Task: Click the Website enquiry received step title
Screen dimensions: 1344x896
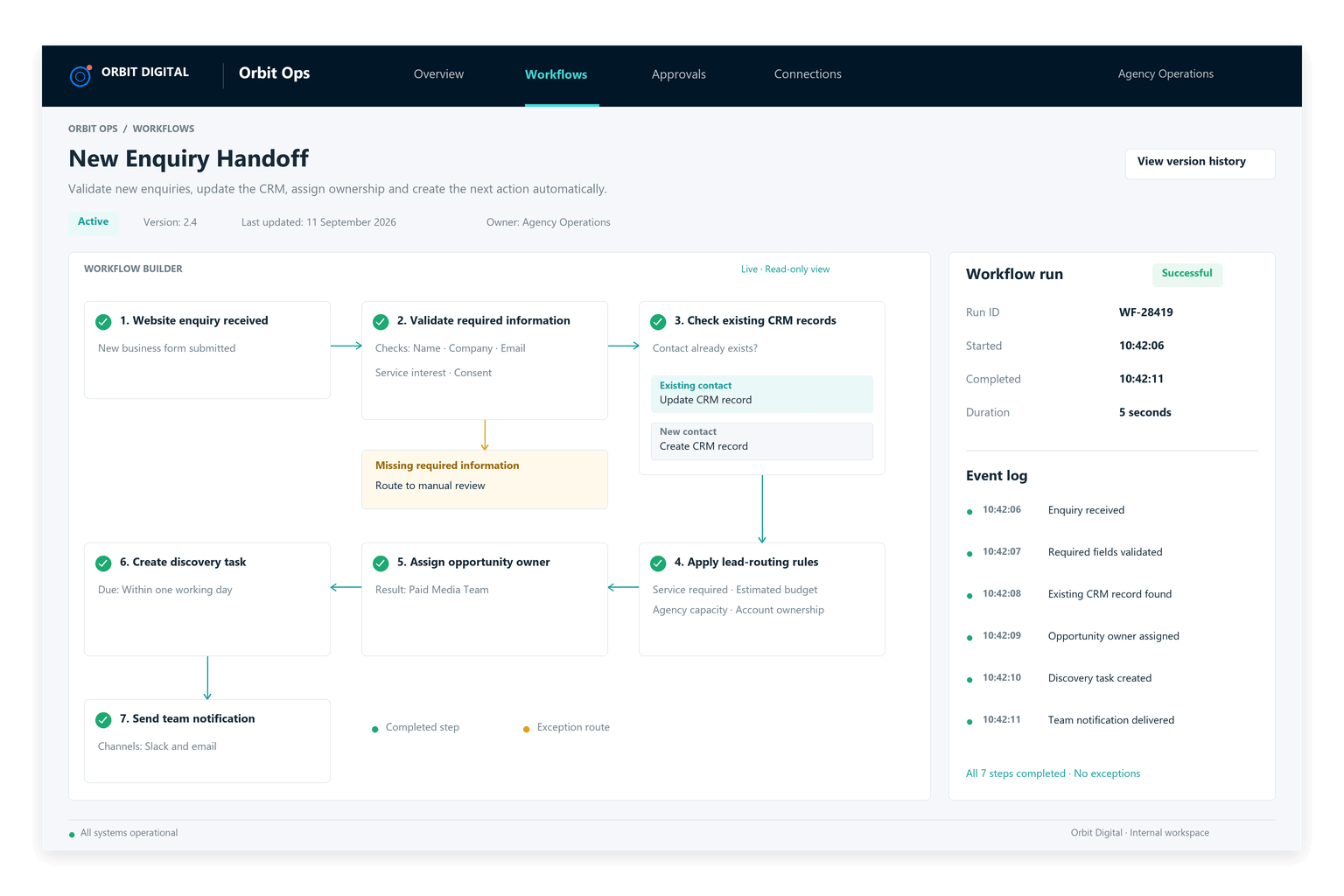Action: click(x=194, y=321)
